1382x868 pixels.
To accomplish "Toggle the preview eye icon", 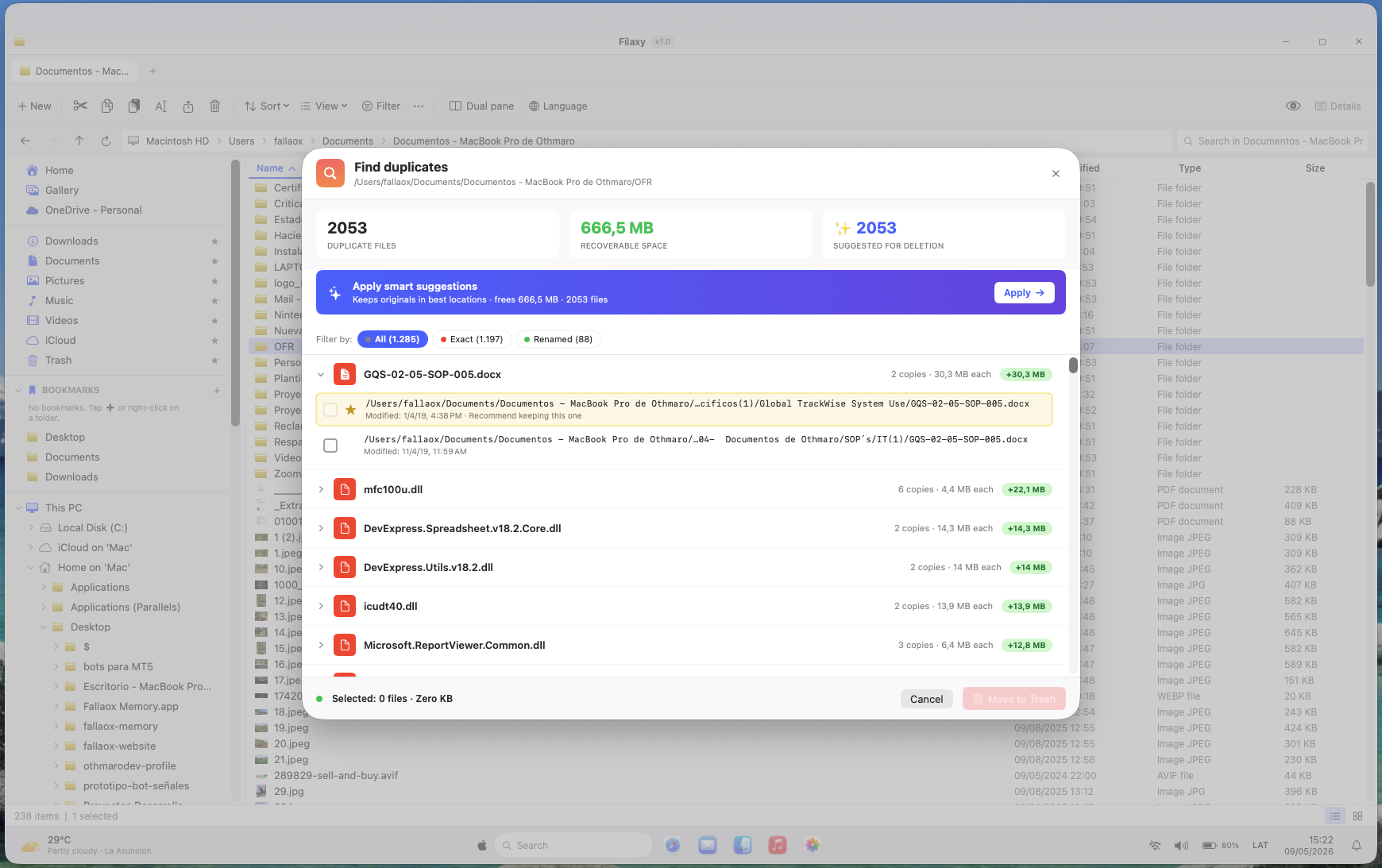I will pos(1293,106).
